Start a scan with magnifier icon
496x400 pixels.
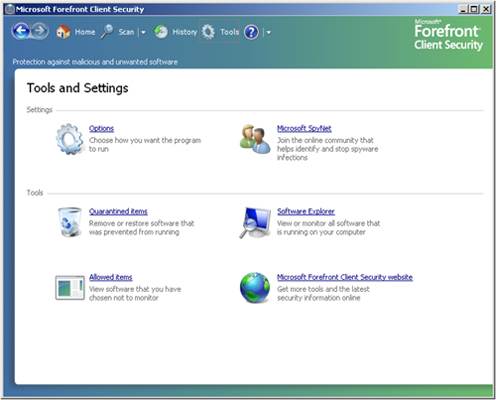(x=107, y=32)
